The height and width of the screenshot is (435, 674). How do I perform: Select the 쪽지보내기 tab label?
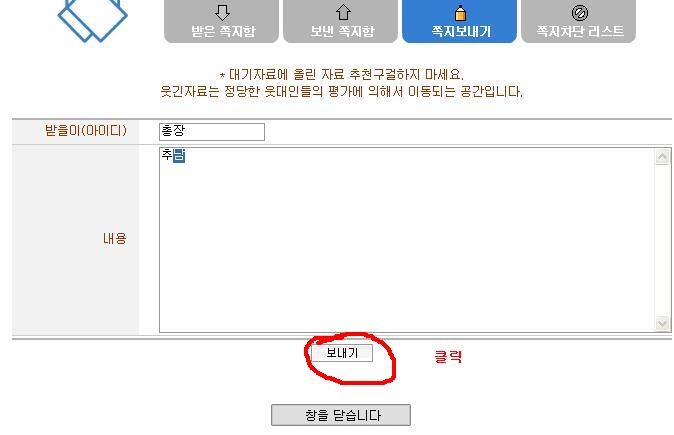pos(461,31)
